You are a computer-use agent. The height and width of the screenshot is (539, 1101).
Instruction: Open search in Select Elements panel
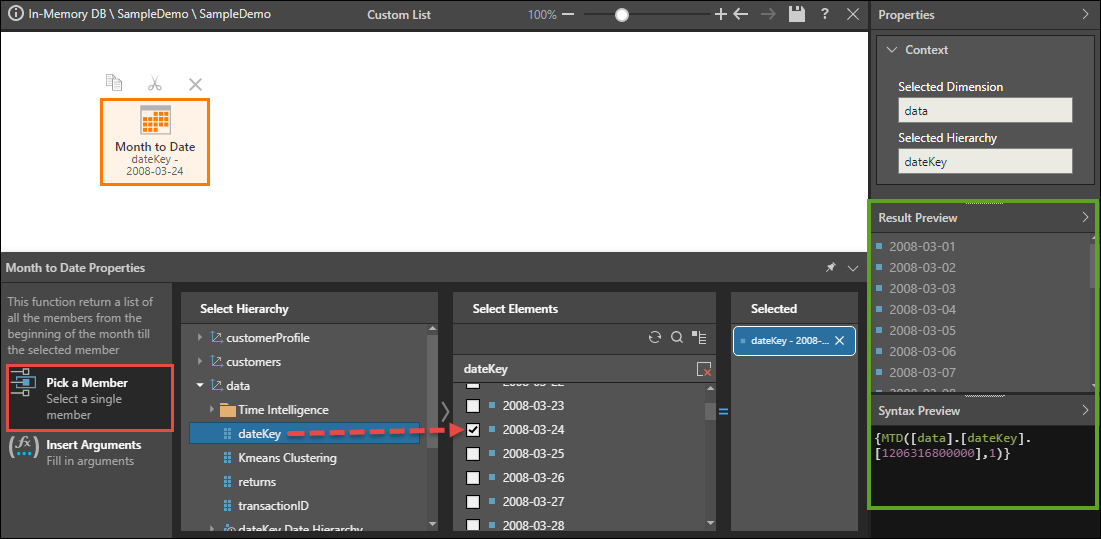[x=677, y=338]
